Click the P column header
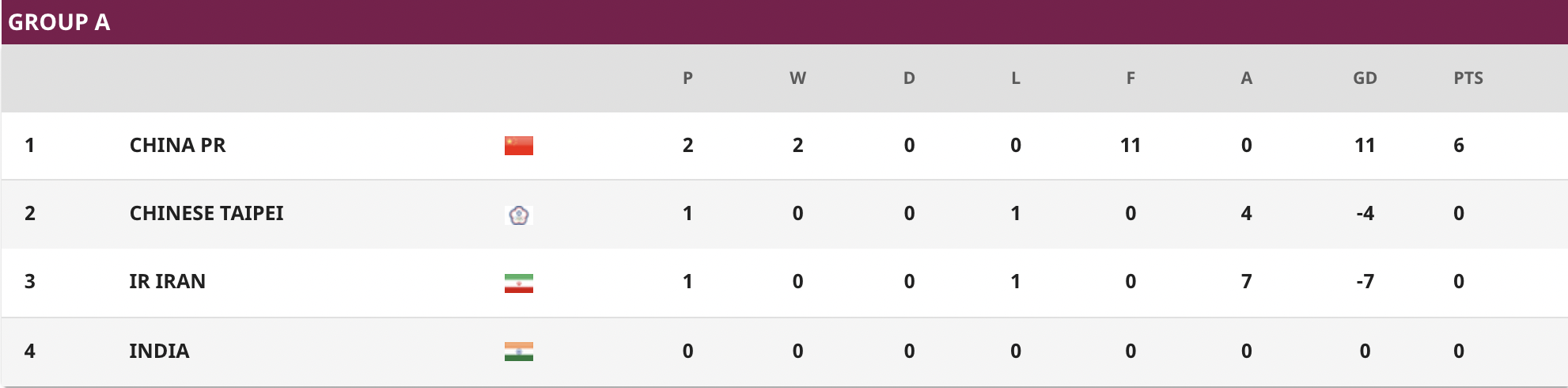 coord(687,78)
